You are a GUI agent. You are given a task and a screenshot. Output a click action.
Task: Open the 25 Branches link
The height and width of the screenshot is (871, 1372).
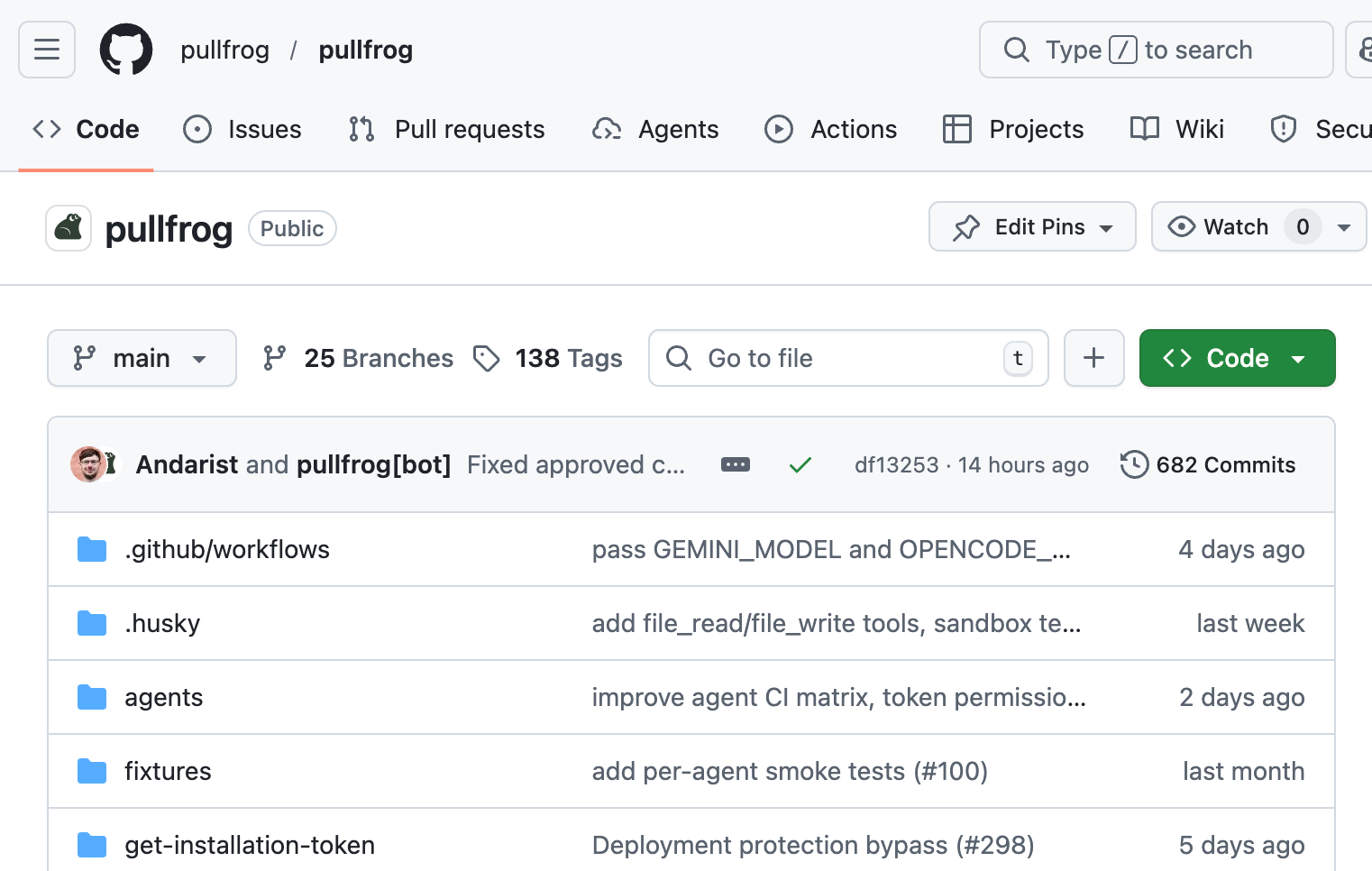(359, 358)
